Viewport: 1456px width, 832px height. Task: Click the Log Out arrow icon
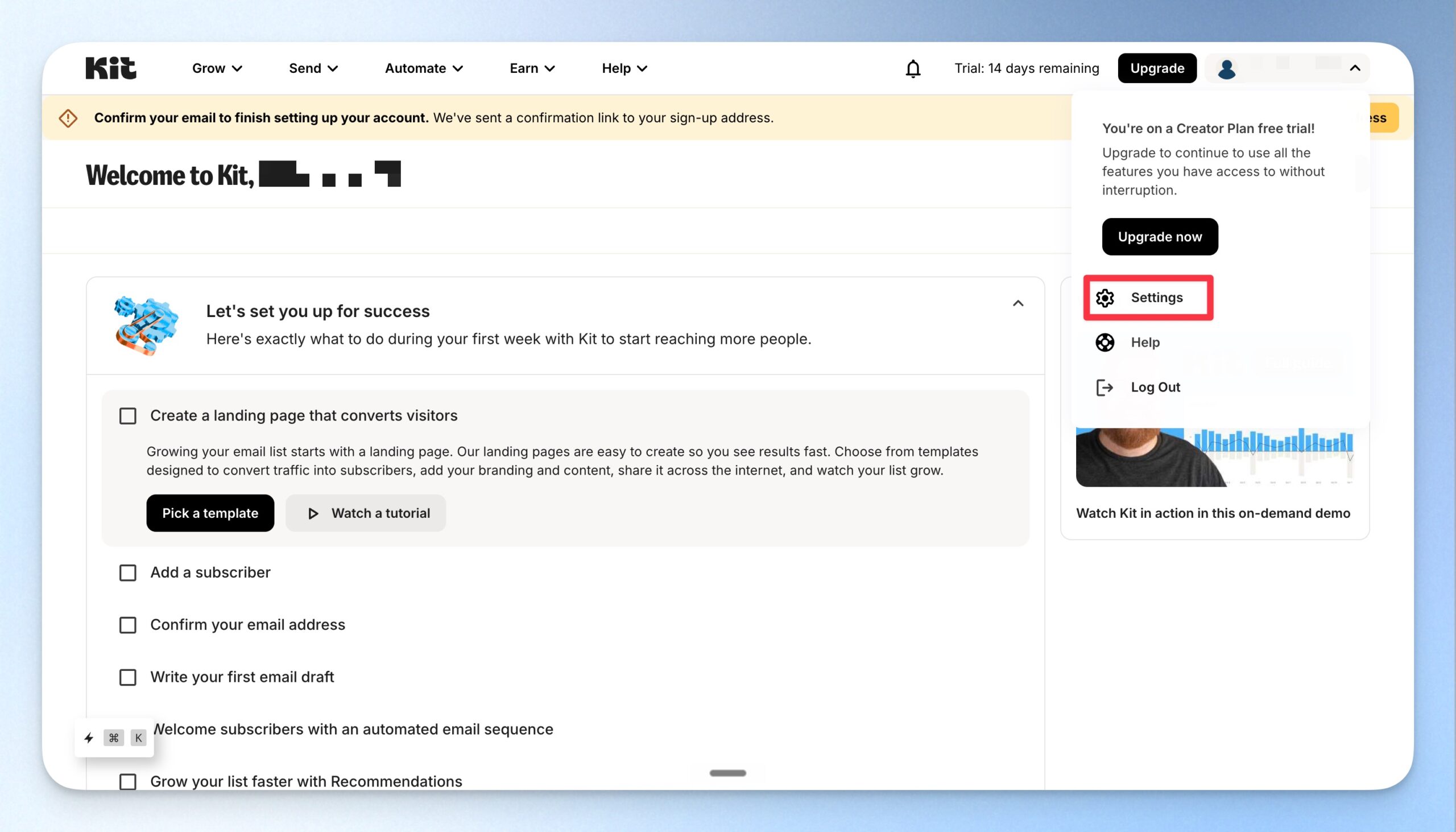point(1105,388)
